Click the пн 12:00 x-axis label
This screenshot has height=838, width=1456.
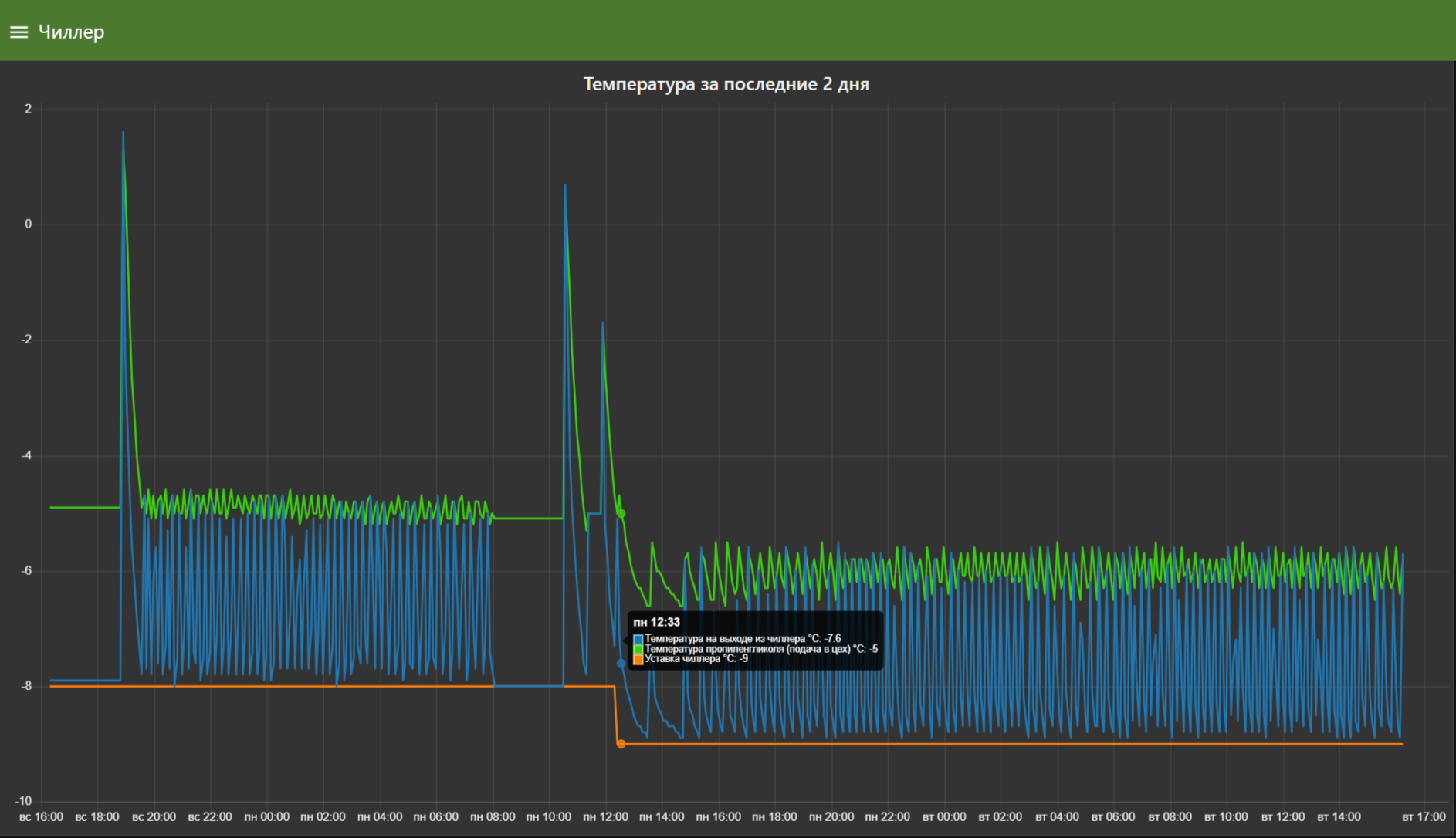605,817
